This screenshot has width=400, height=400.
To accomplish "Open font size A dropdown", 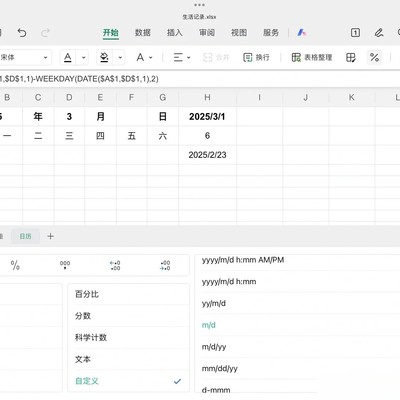I will pyautogui.click(x=144, y=58).
